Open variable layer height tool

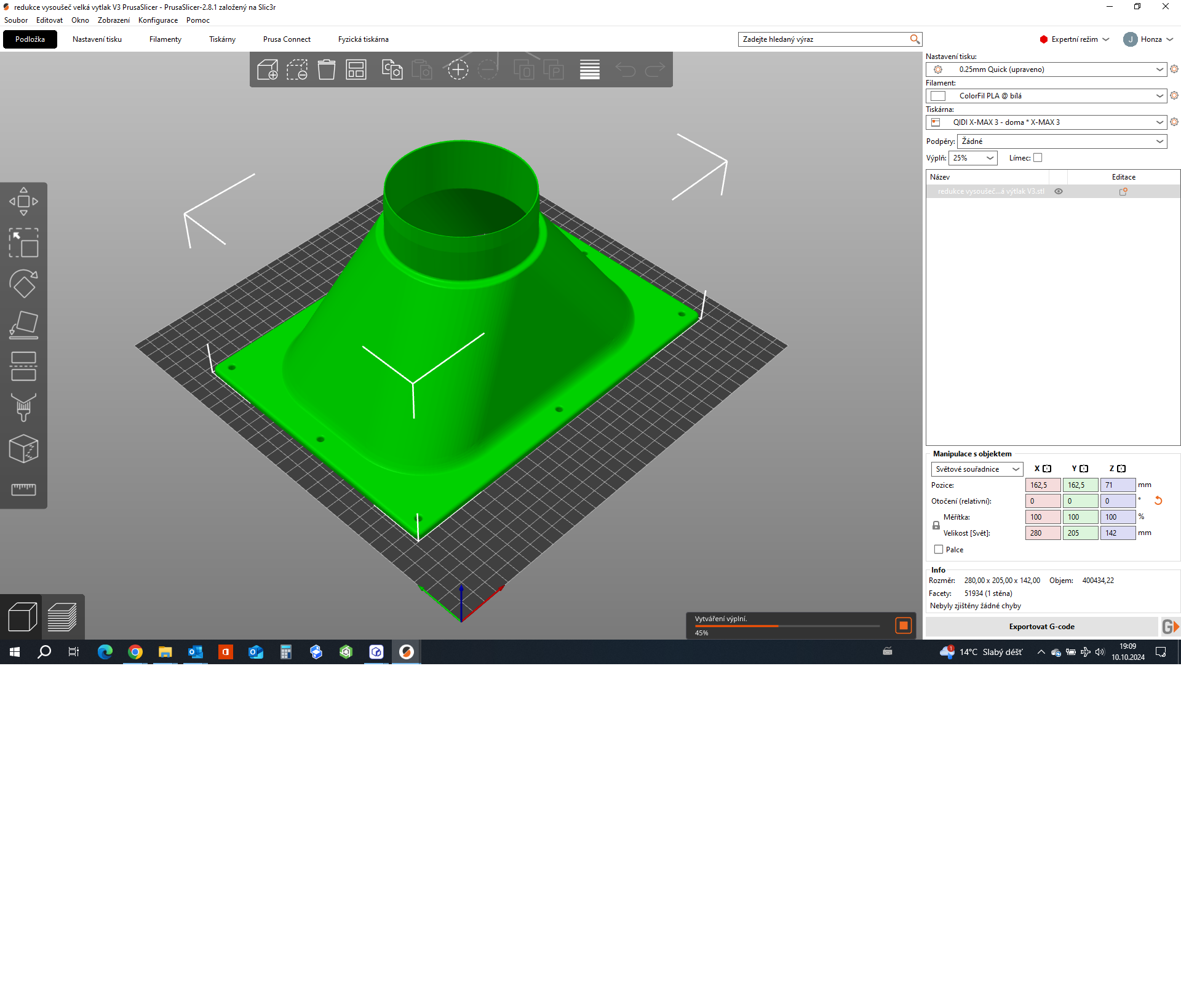click(589, 69)
